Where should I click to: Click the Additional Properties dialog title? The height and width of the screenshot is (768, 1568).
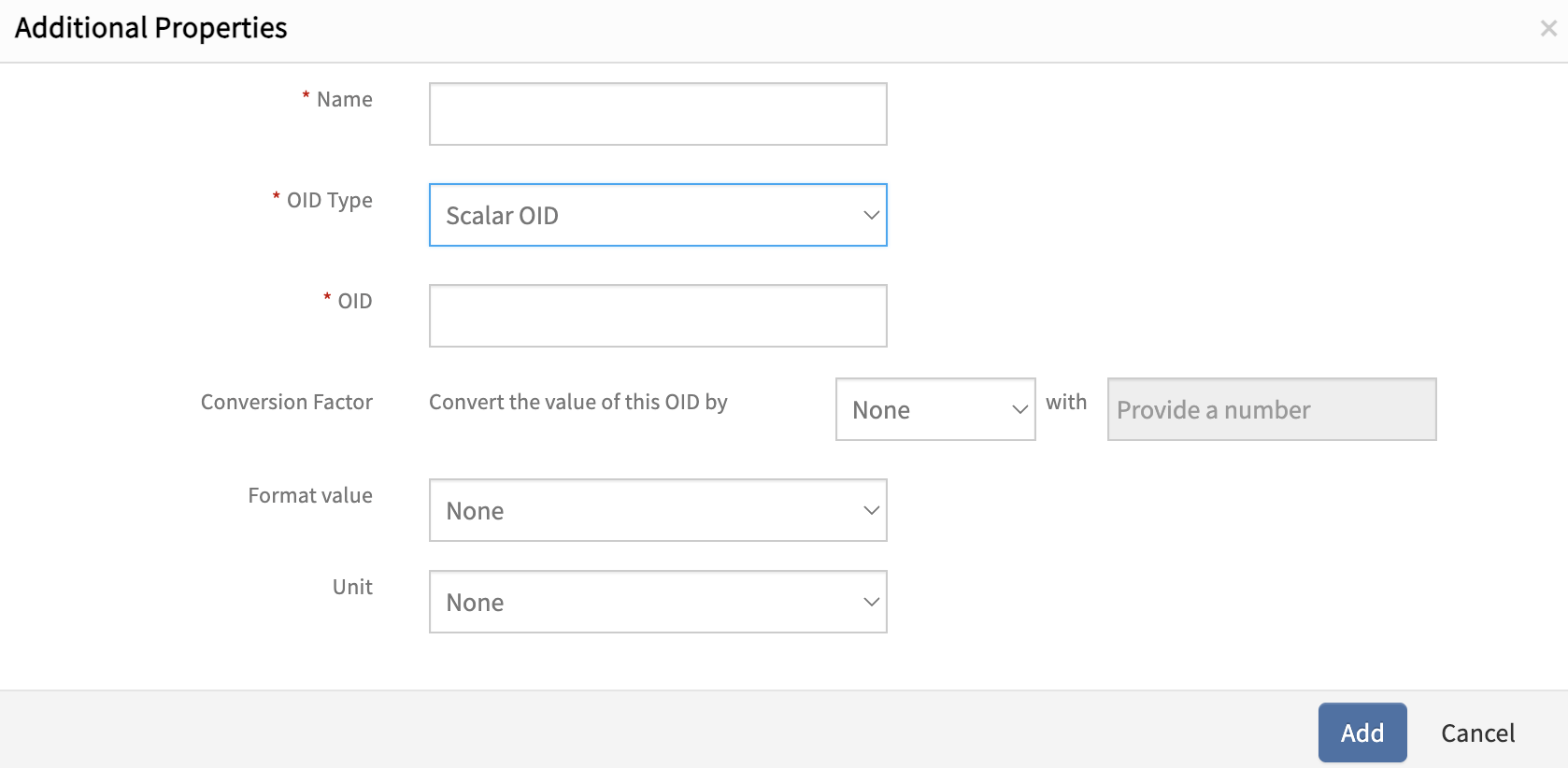tap(151, 28)
